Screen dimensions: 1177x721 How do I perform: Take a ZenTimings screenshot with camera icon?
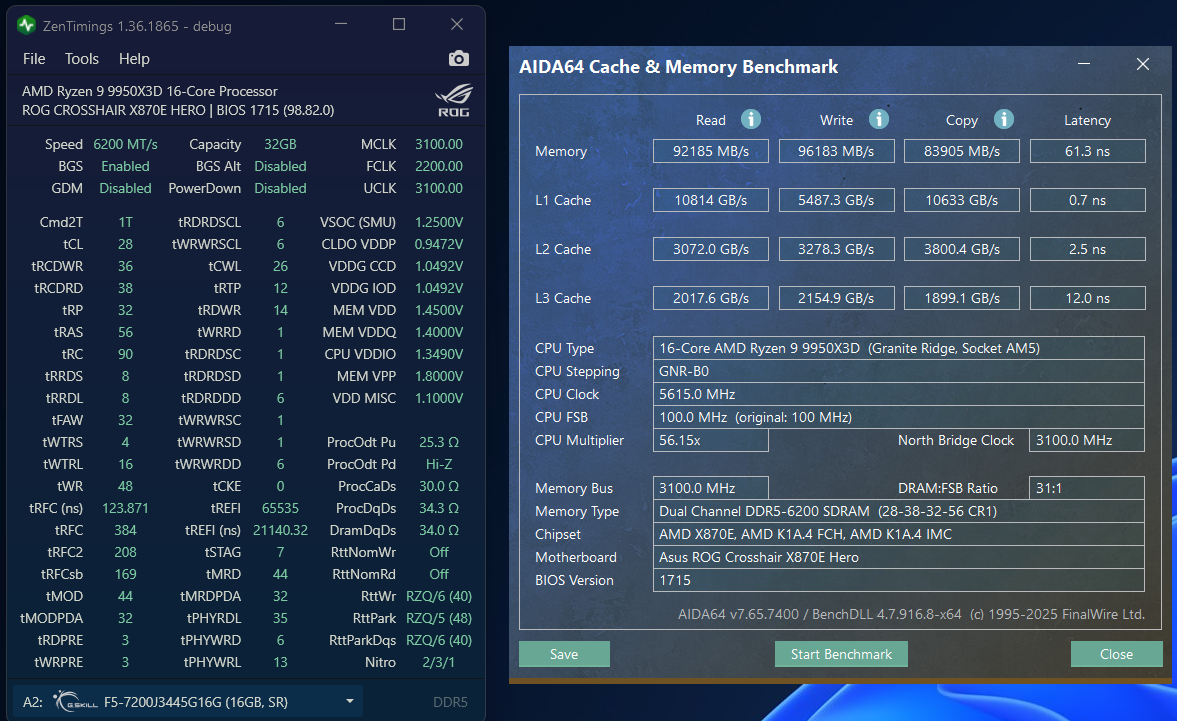(459, 59)
